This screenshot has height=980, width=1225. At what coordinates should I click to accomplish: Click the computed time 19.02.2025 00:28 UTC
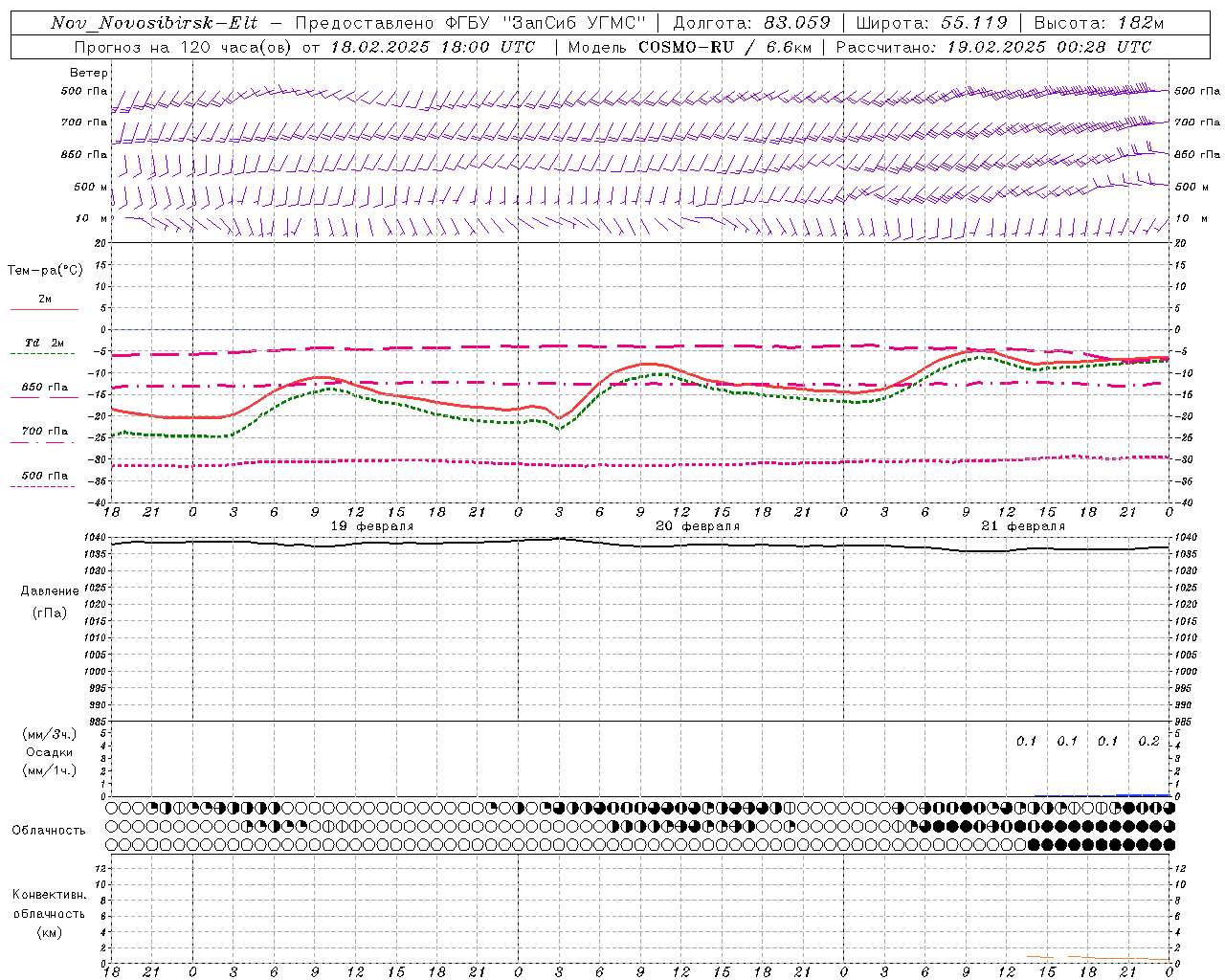pyautogui.click(x=1049, y=47)
